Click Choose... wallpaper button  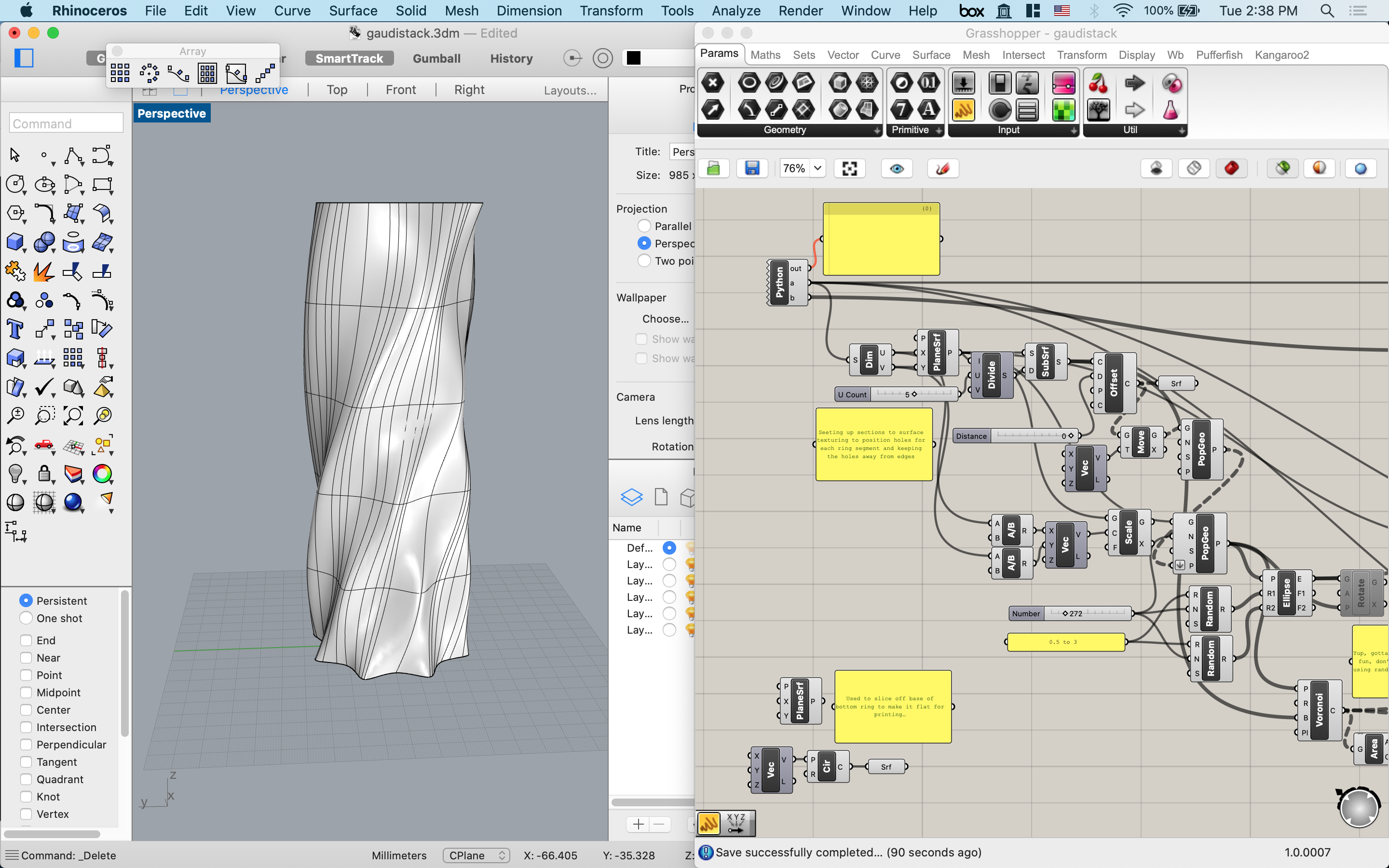pyautogui.click(x=665, y=319)
